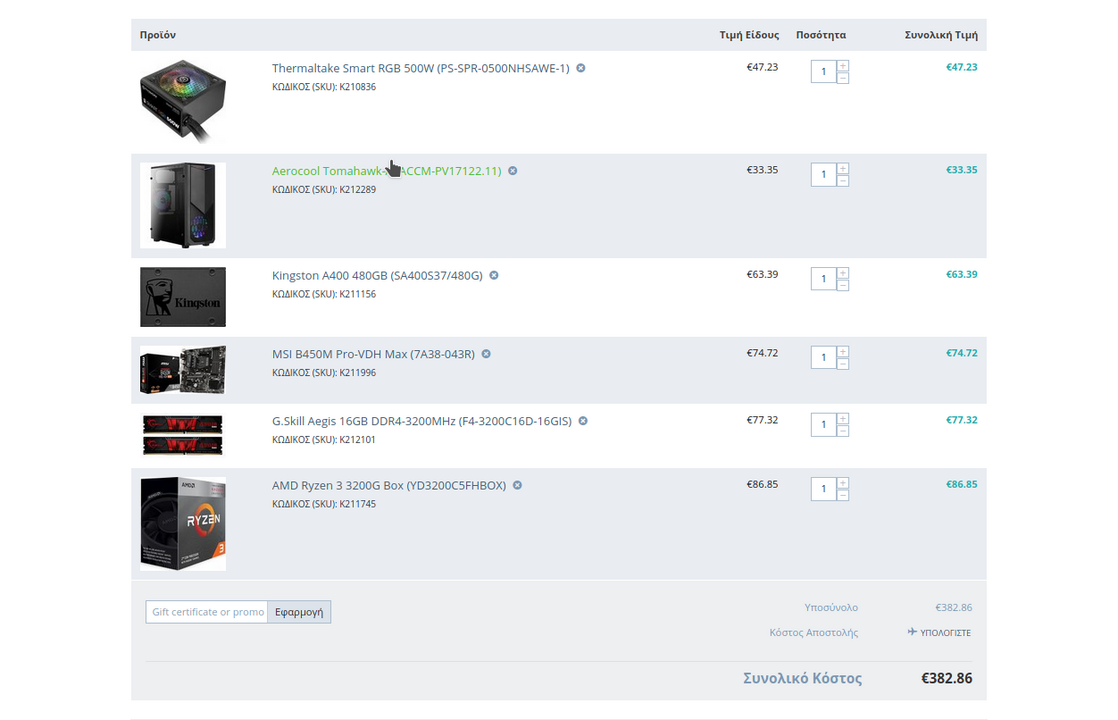This screenshot has width=1118, height=720.
Task: Click the Kingston SSD thumbnail
Action: (183, 297)
